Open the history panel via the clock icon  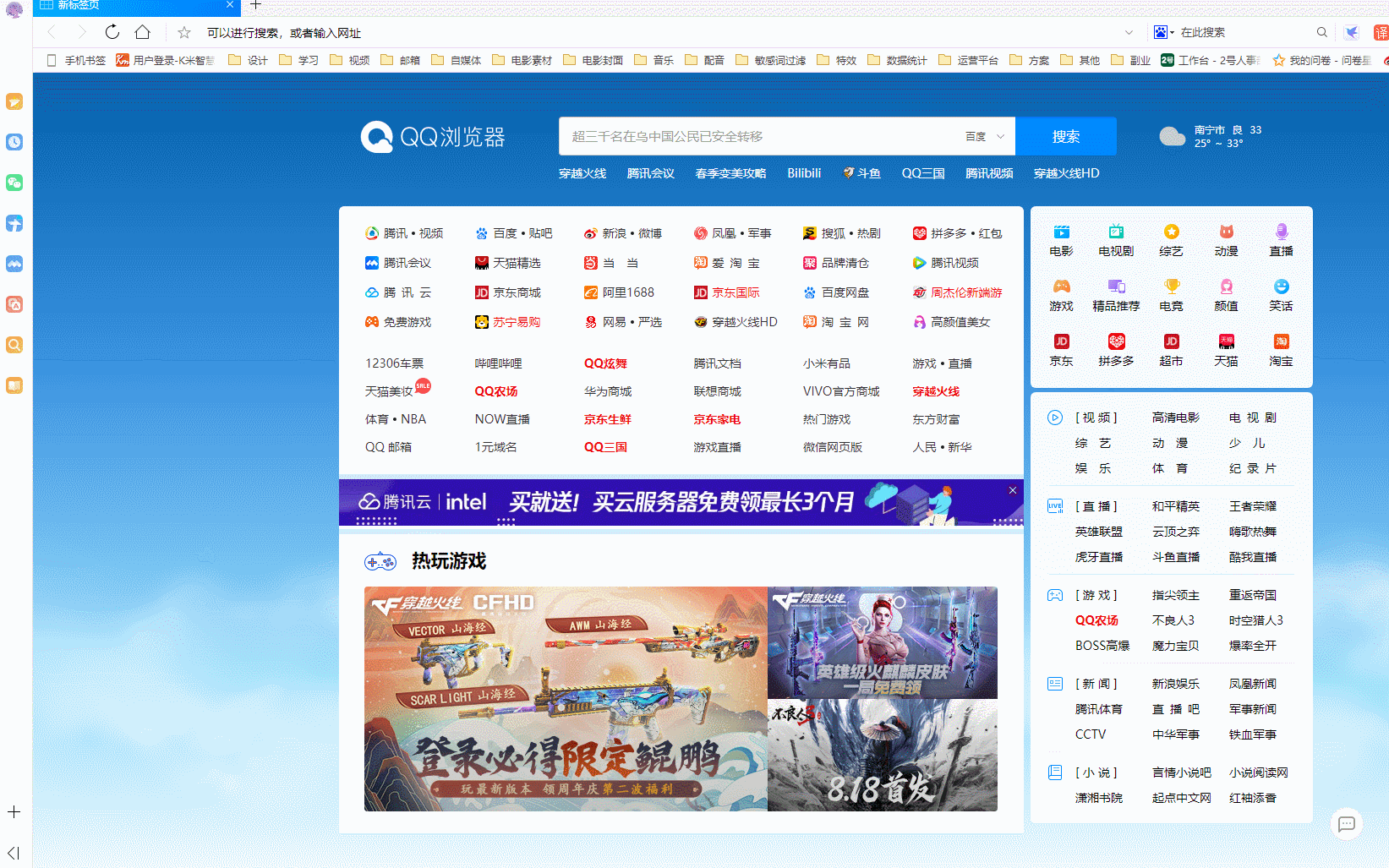pyautogui.click(x=14, y=142)
